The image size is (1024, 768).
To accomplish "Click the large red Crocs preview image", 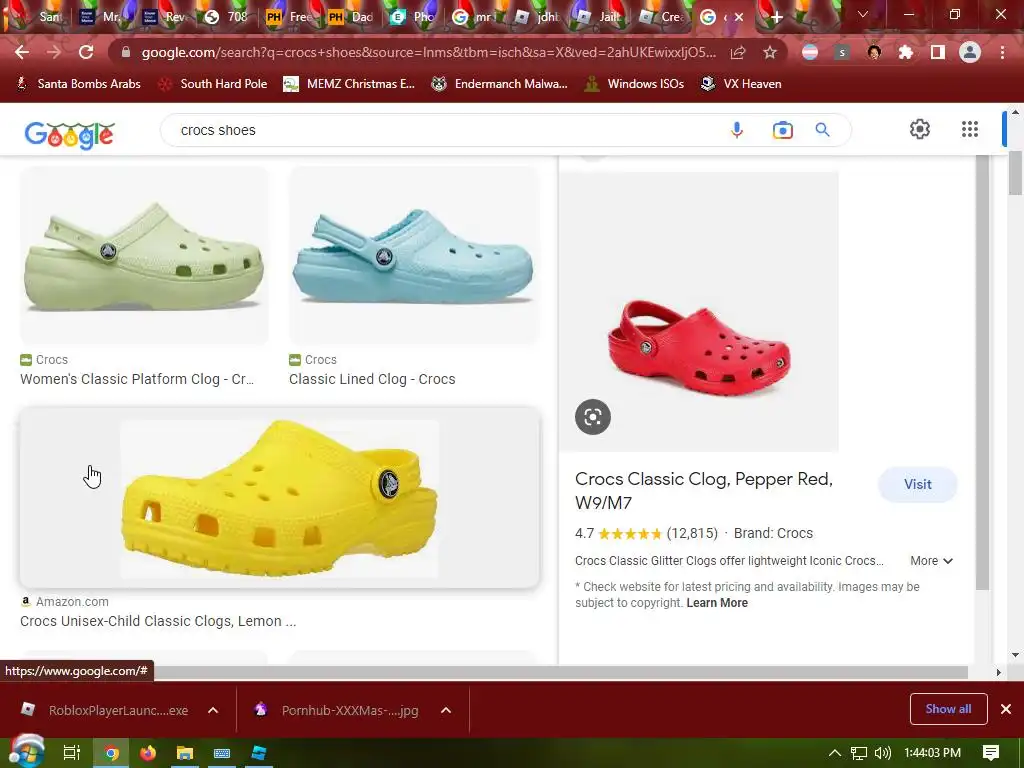I will (x=699, y=312).
